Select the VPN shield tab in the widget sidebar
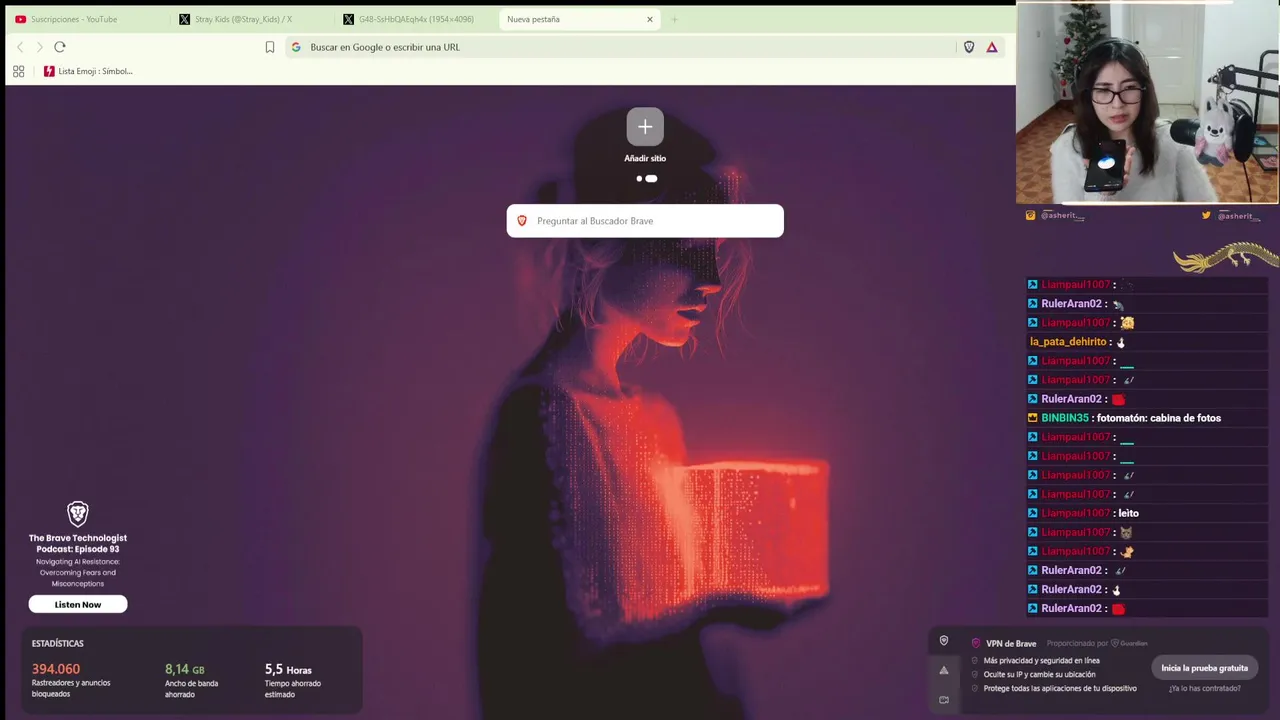 click(x=943, y=641)
